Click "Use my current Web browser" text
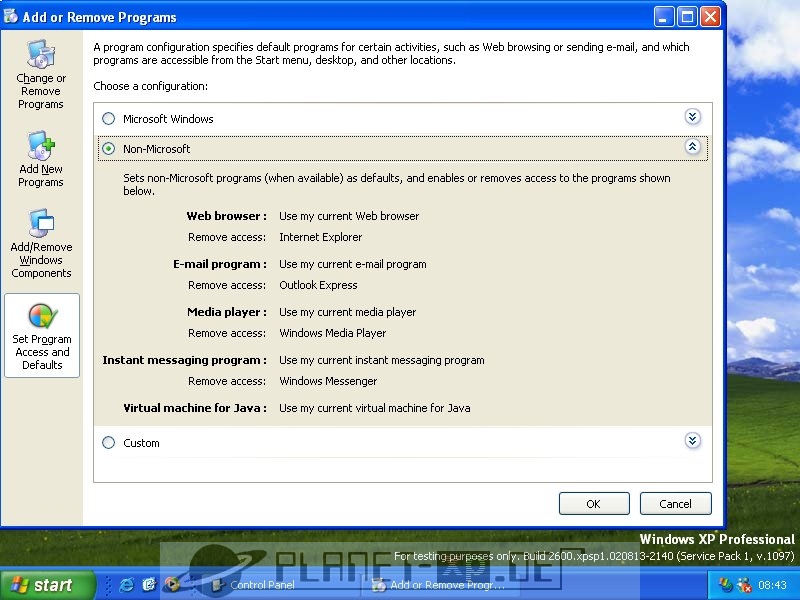Viewport: 800px width, 600px height. (x=349, y=216)
